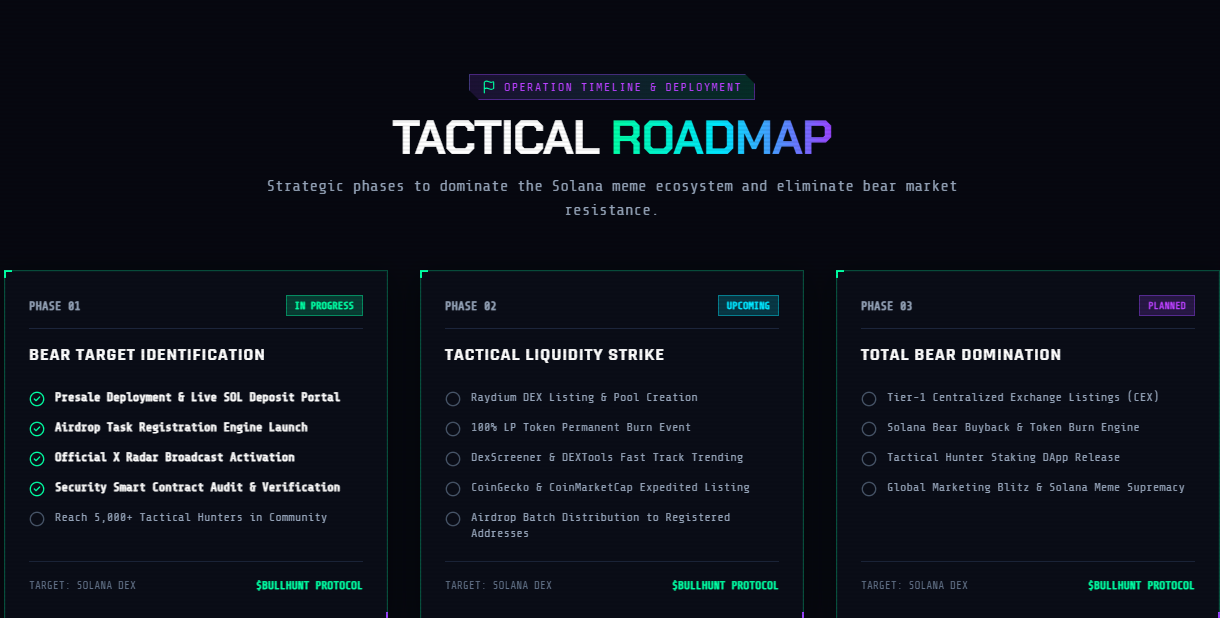Click the circle beside Tier-1 Centralized Exchange Listings
The image size is (1220, 618).
869,399
